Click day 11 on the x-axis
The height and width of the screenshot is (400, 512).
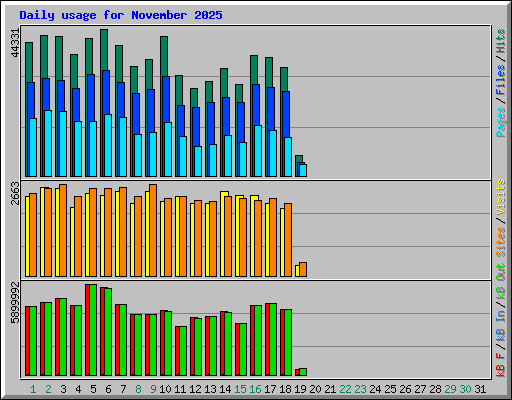click(x=180, y=389)
